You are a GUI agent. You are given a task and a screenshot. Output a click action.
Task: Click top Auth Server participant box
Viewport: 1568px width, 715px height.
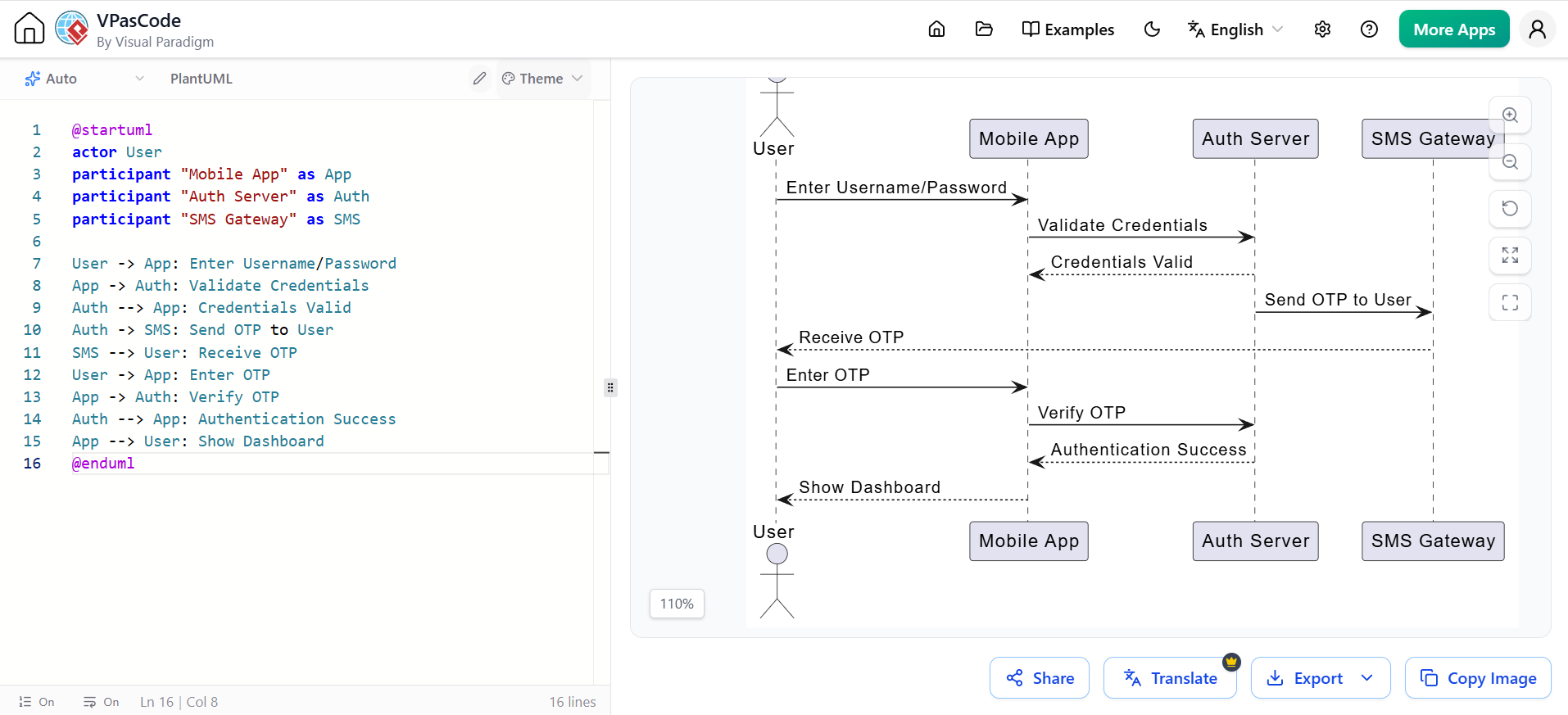click(x=1255, y=138)
